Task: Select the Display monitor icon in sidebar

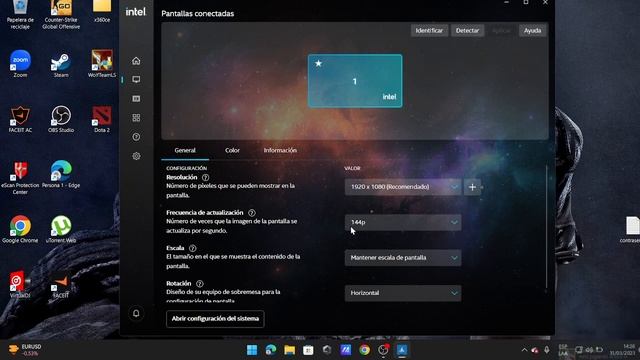Action: [x=136, y=80]
